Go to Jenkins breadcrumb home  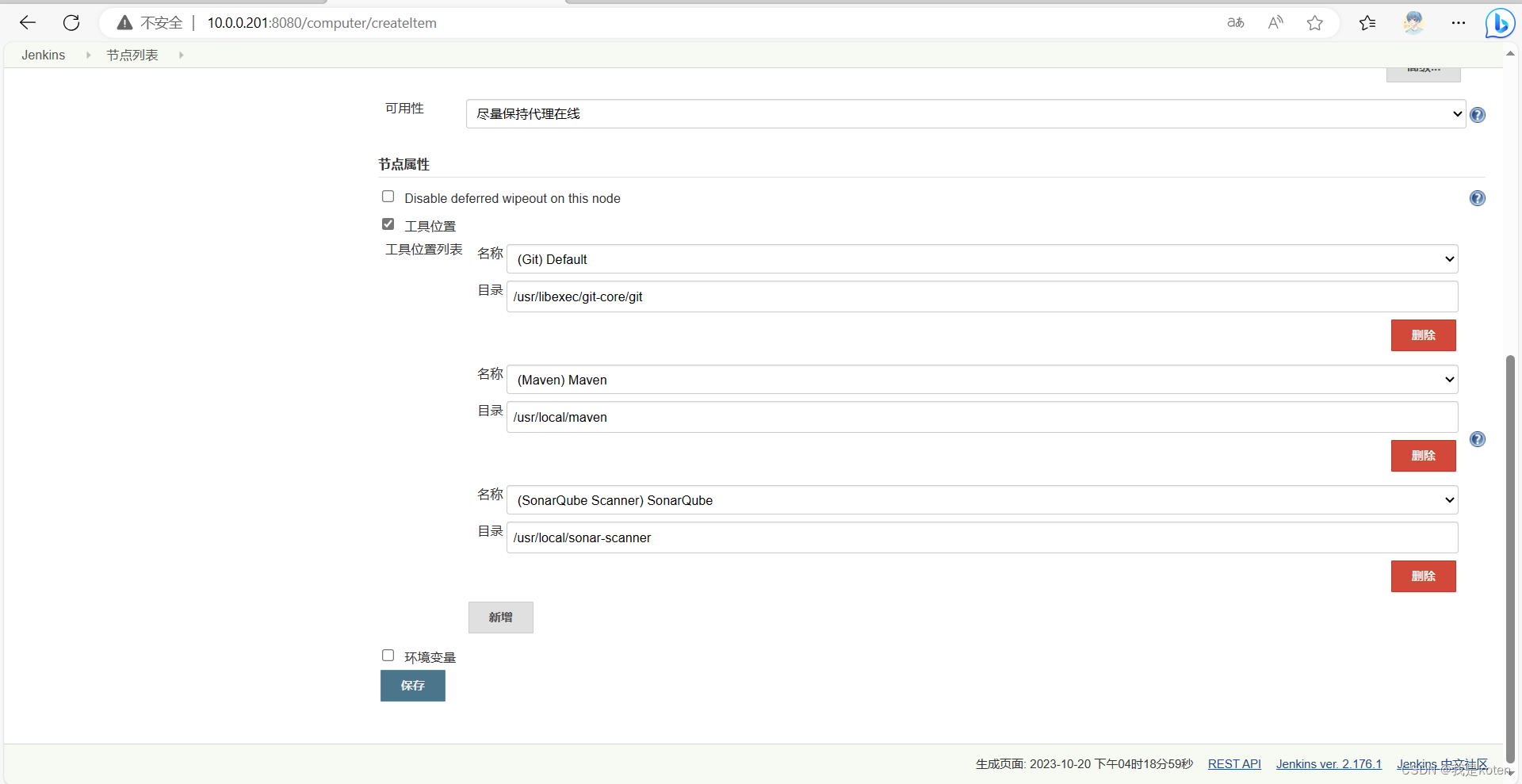pyautogui.click(x=44, y=55)
